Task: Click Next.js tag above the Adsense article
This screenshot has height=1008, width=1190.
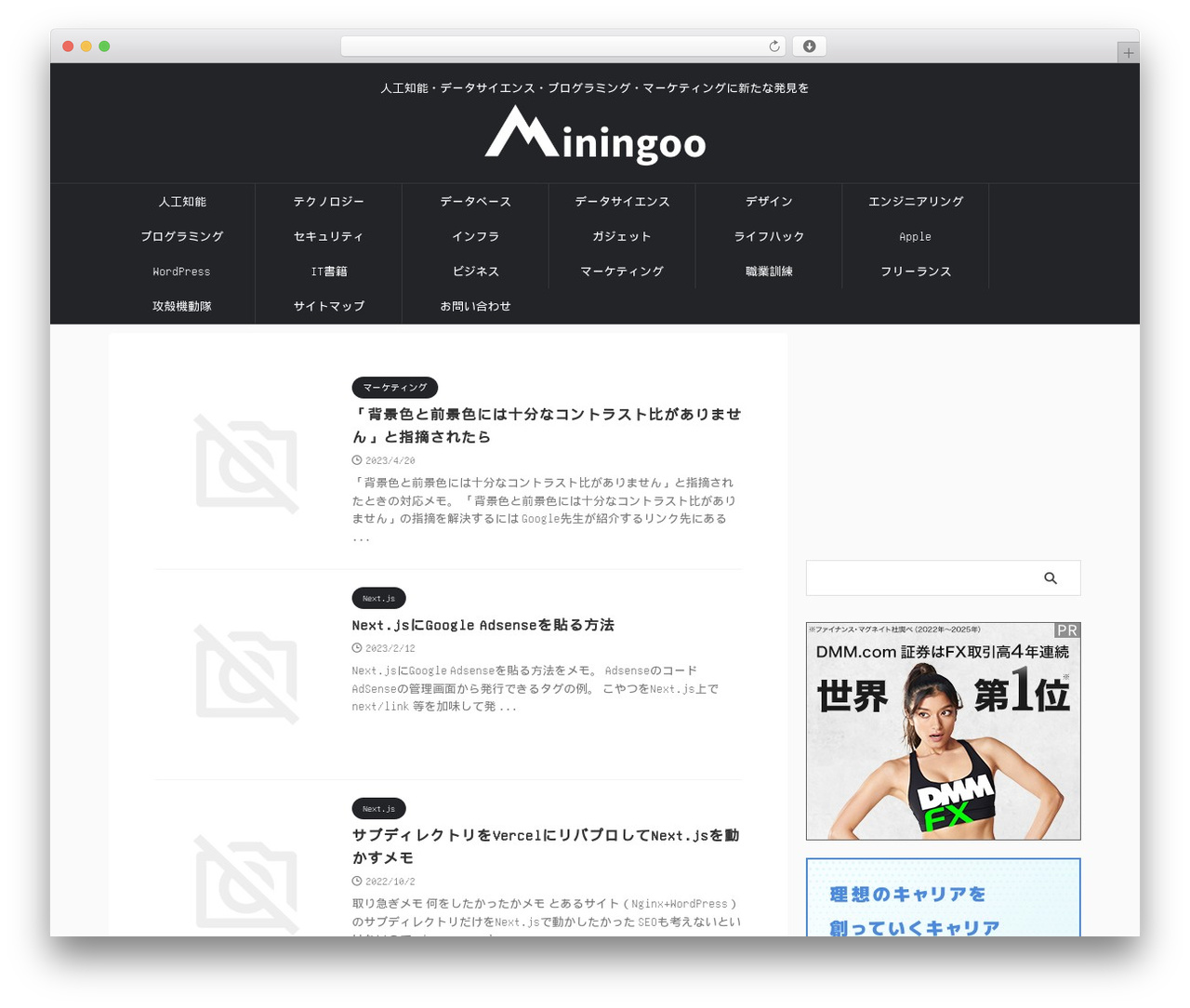Action: point(379,599)
